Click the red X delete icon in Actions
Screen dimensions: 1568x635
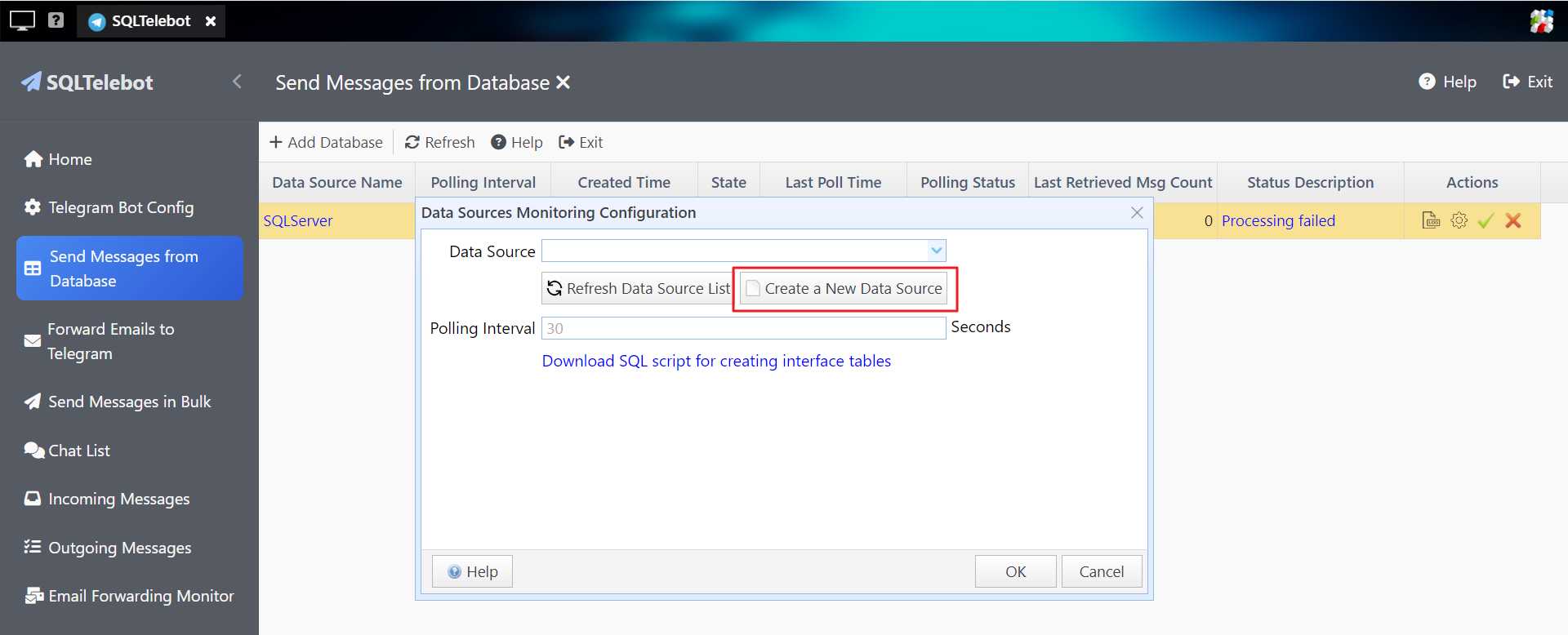coord(1513,220)
